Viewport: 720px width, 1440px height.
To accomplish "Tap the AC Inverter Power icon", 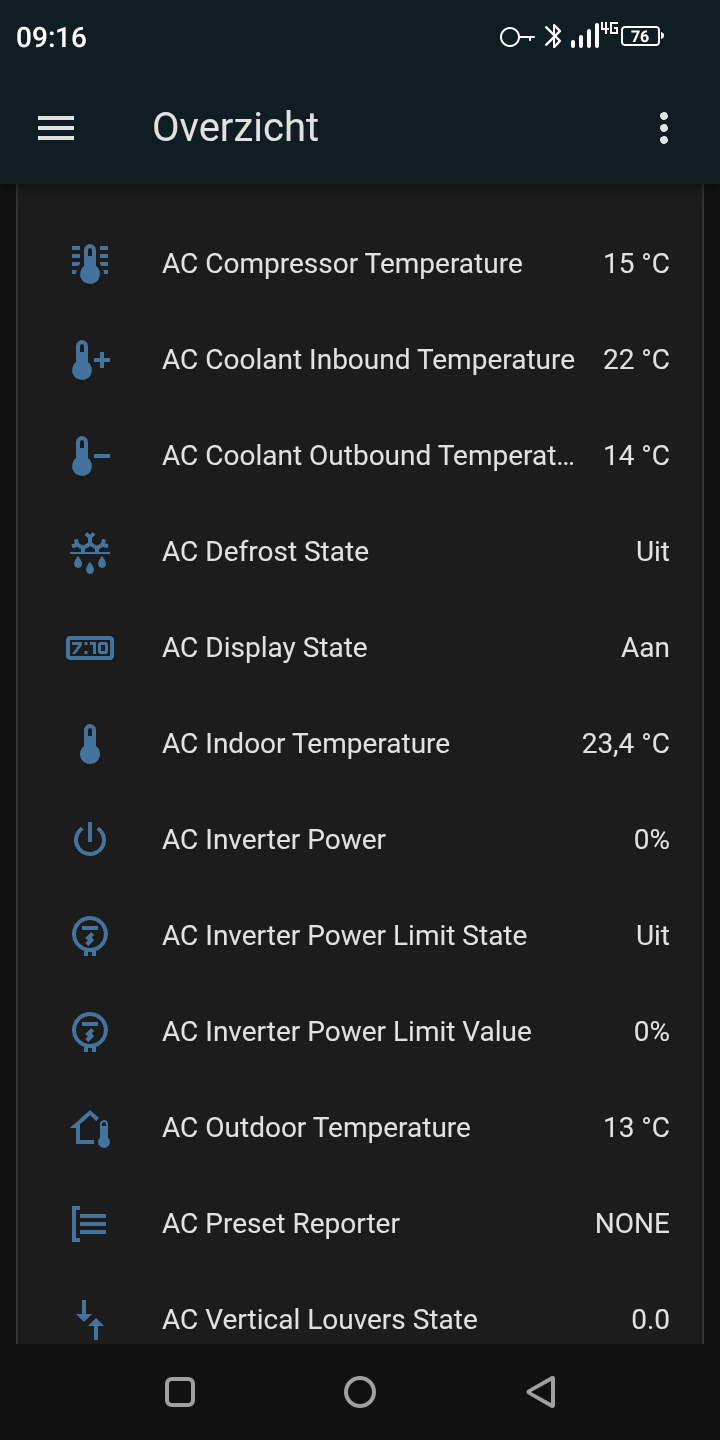I will (x=90, y=840).
